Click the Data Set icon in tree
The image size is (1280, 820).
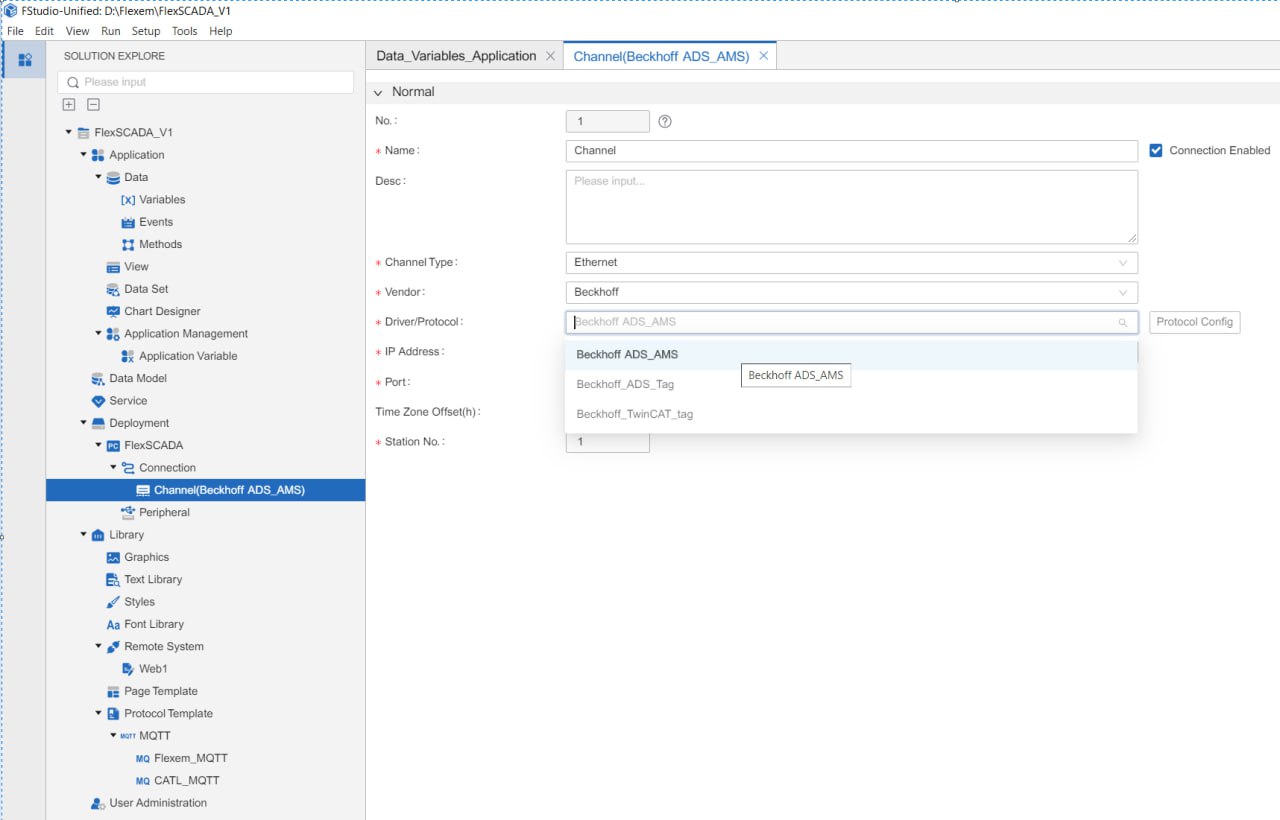click(113, 289)
